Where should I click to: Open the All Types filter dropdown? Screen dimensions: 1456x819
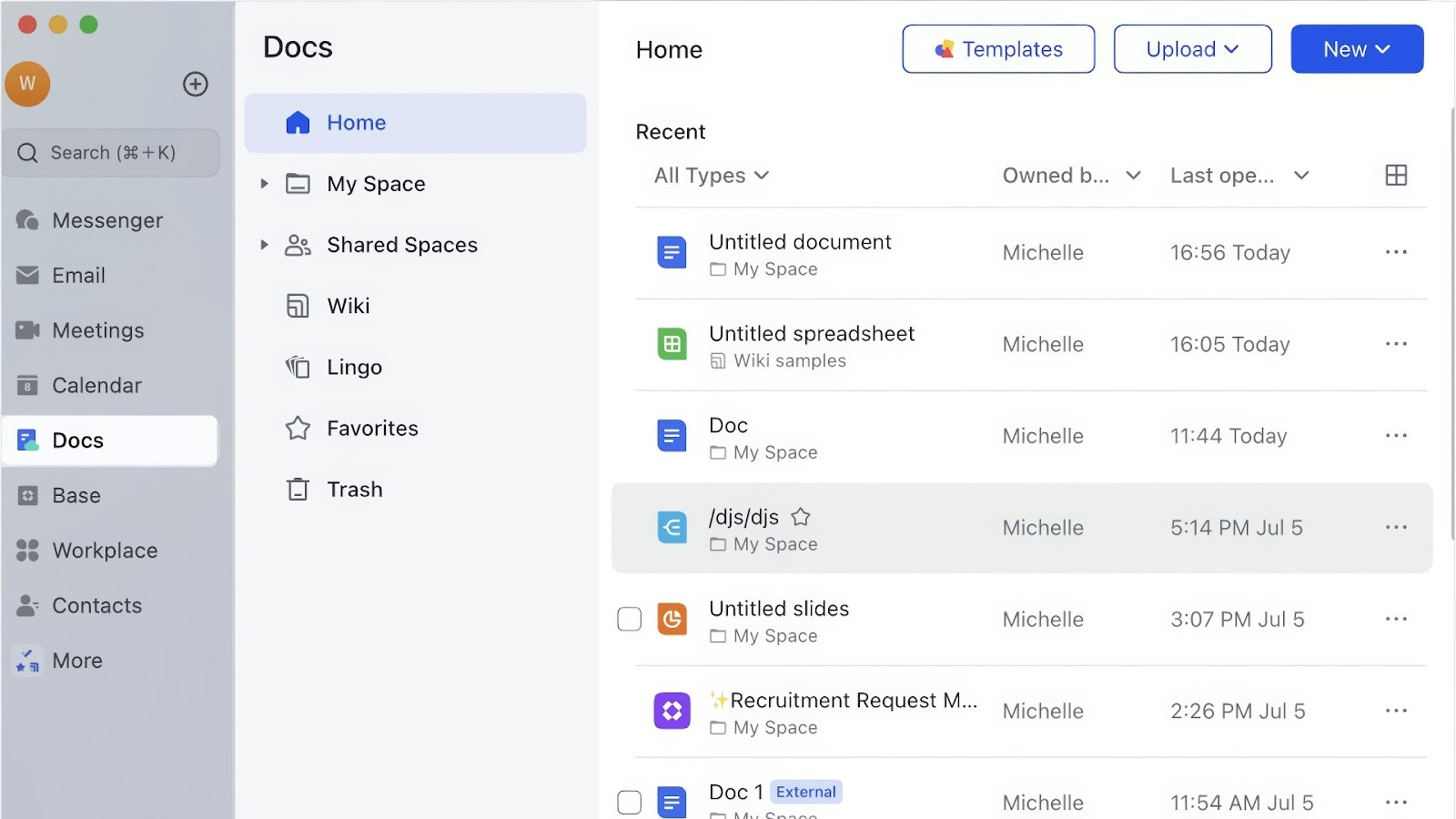click(710, 175)
